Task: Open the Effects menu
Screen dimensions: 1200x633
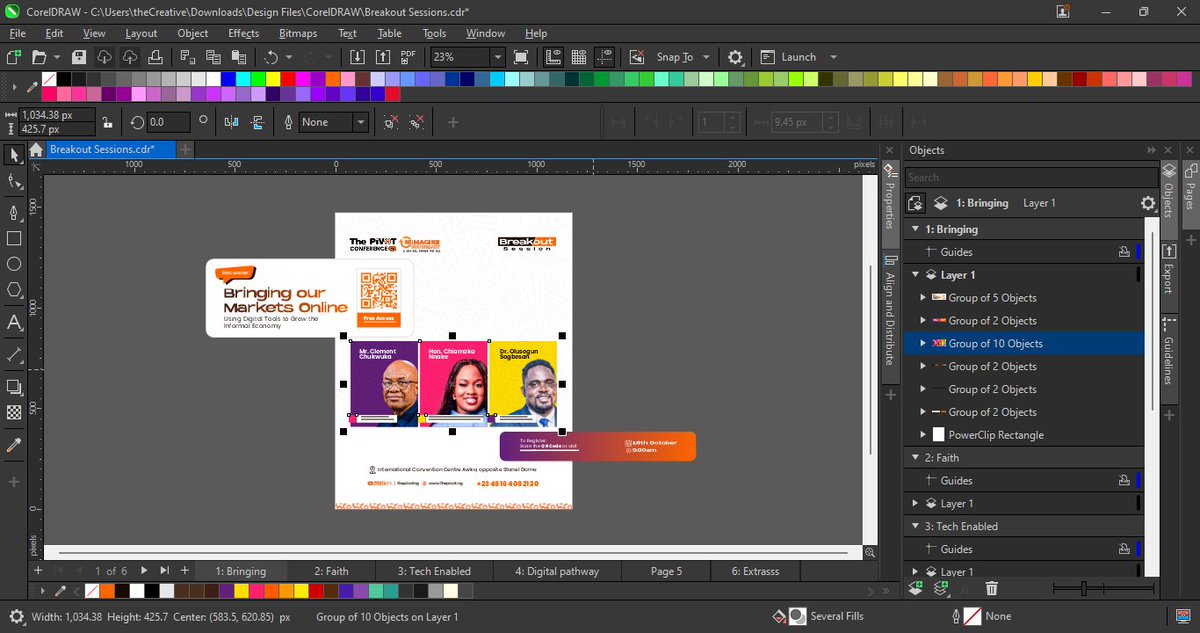Action: (243, 33)
